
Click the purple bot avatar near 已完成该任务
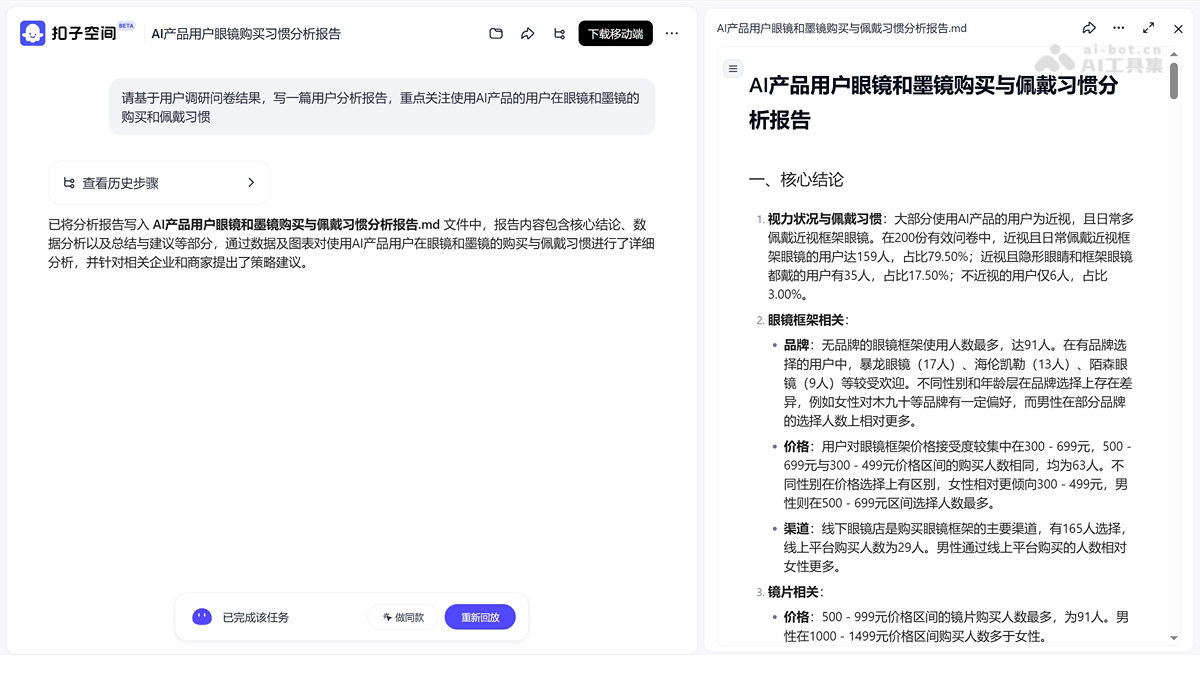(x=202, y=617)
